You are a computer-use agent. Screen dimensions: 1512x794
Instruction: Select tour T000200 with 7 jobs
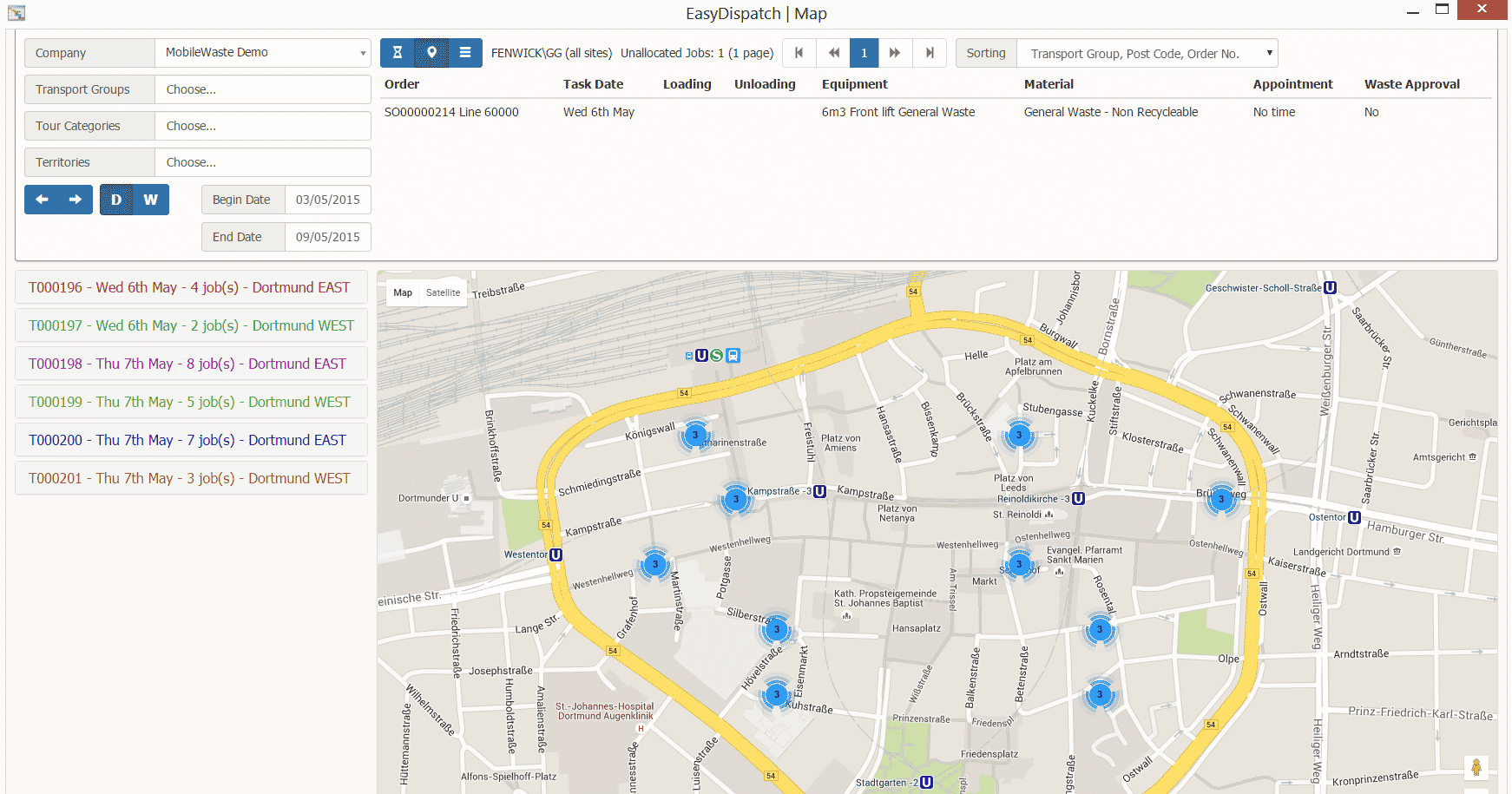pyautogui.click(x=191, y=440)
